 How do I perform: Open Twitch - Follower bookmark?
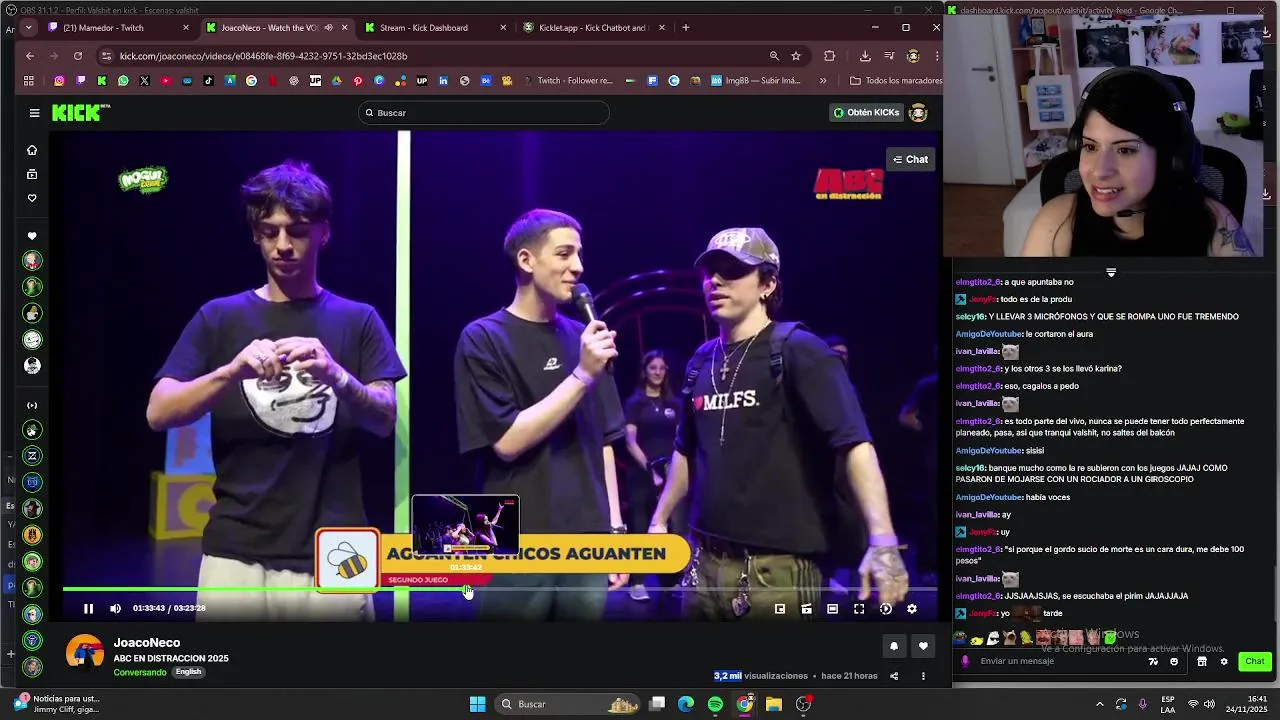click(x=567, y=81)
